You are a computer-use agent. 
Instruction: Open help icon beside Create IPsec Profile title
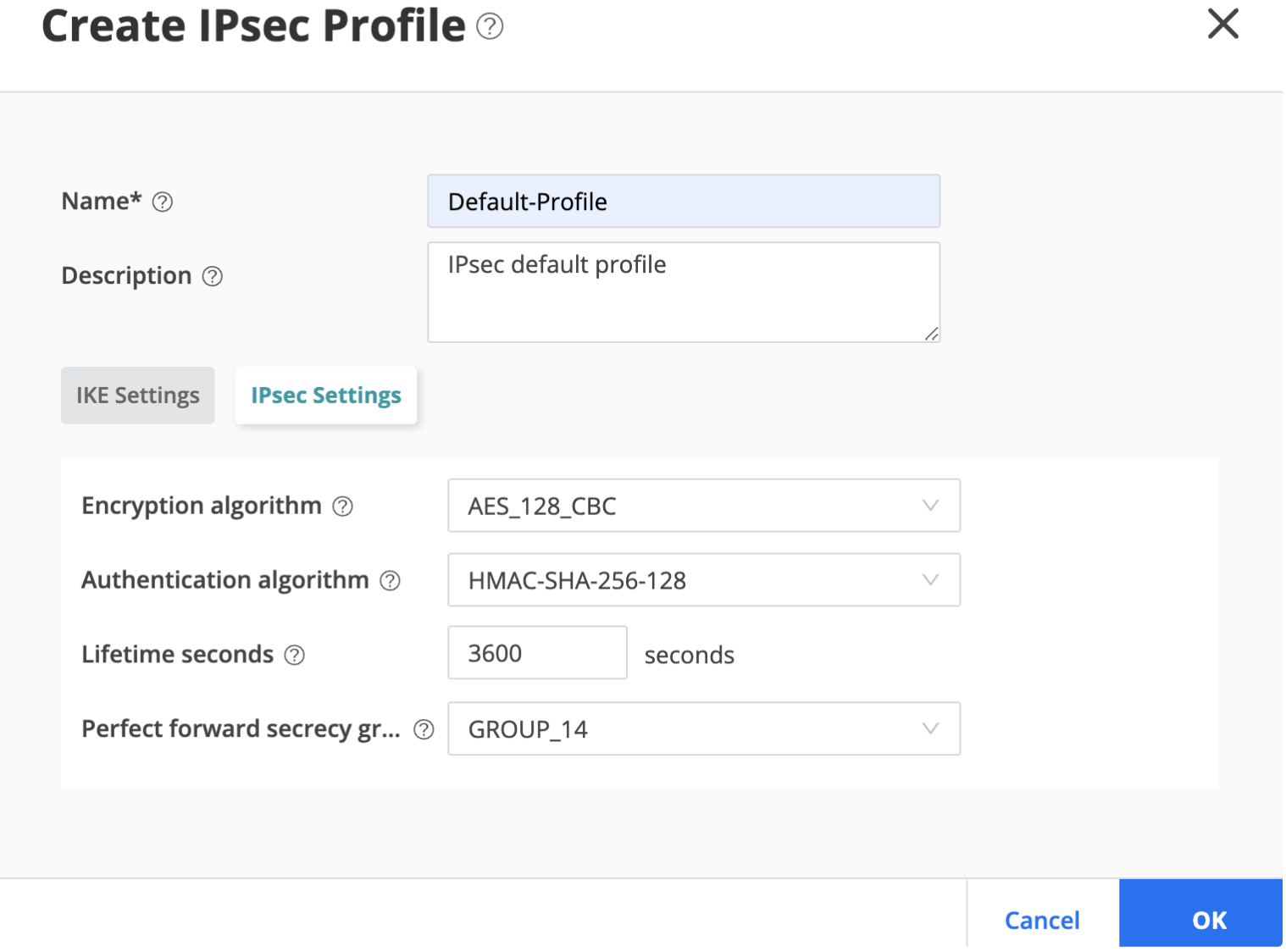pos(490,26)
